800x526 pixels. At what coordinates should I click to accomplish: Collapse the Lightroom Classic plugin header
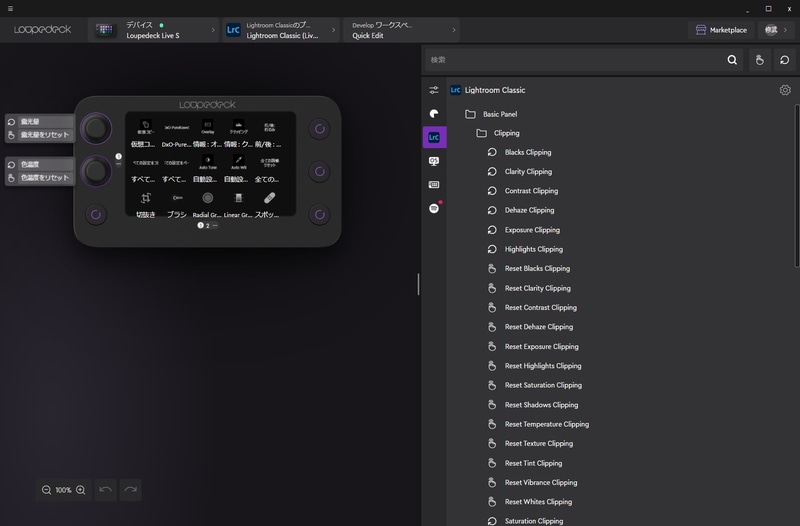click(x=487, y=90)
